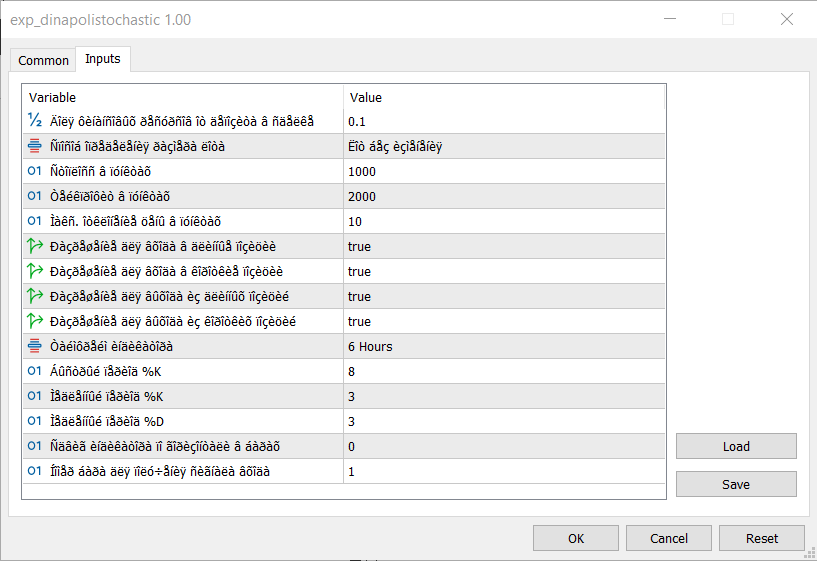This screenshot has width=817, height=561.
Task: Select the Inputs tab
Action: click(x=103, y=59)
